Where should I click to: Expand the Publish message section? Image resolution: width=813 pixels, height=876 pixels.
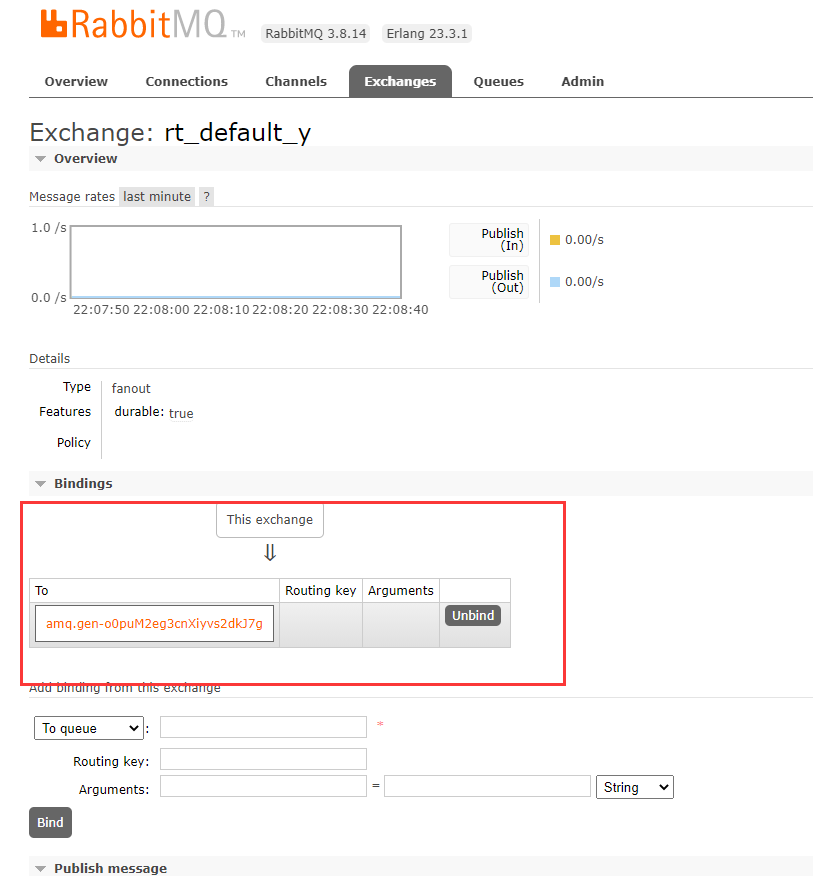110,868
